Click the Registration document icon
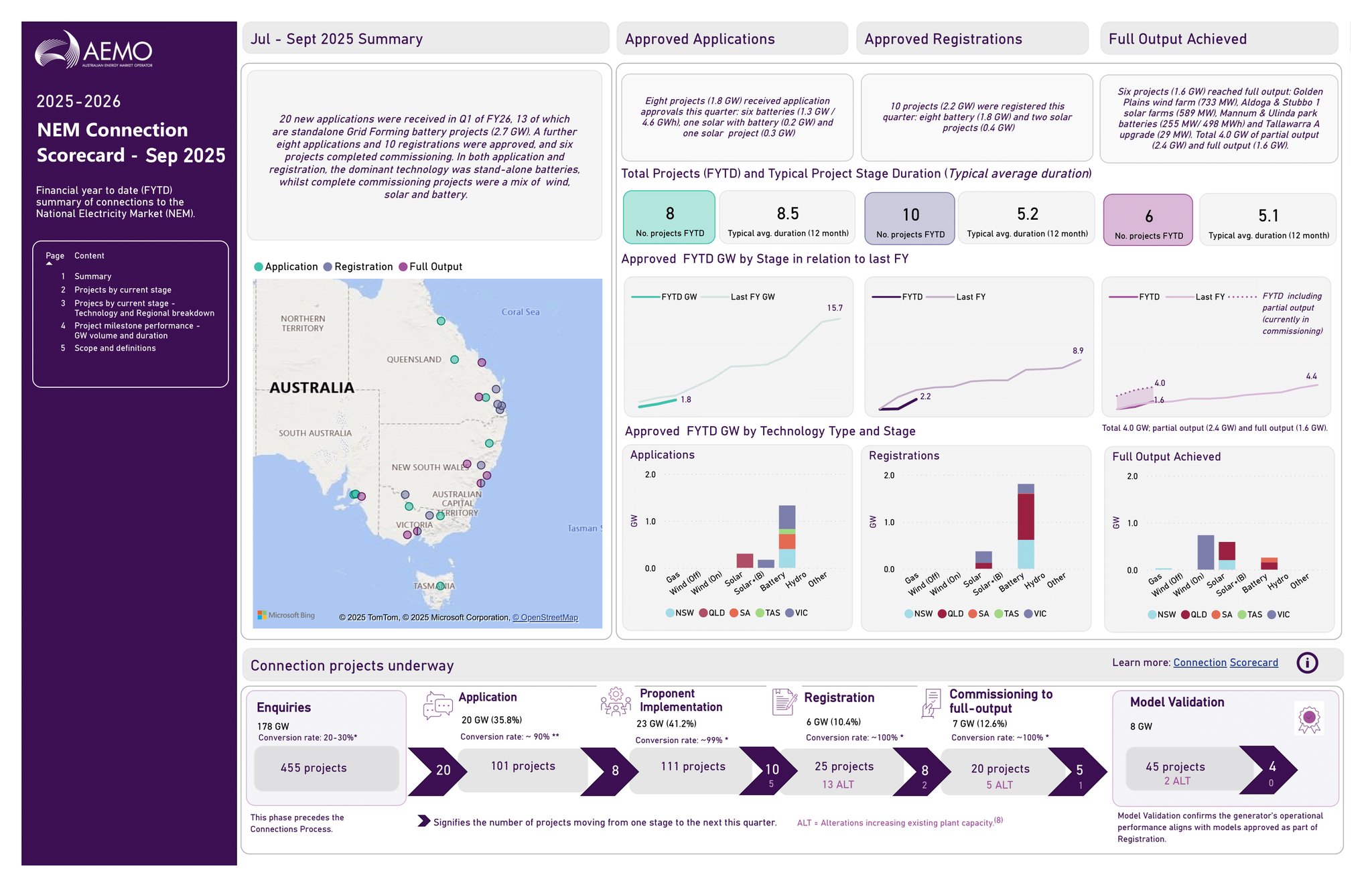The width and height of the screenshot is (1372, 887). click(784, 701)
